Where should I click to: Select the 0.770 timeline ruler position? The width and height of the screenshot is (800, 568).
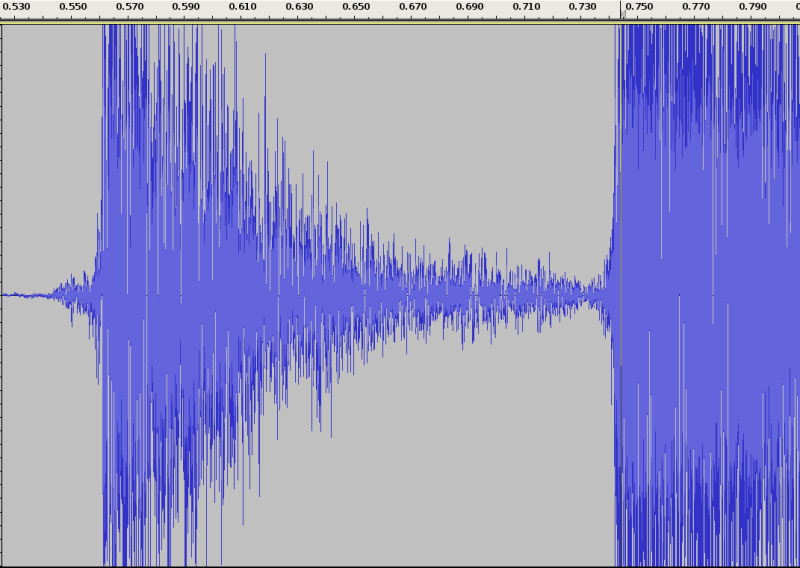[697, 8]
